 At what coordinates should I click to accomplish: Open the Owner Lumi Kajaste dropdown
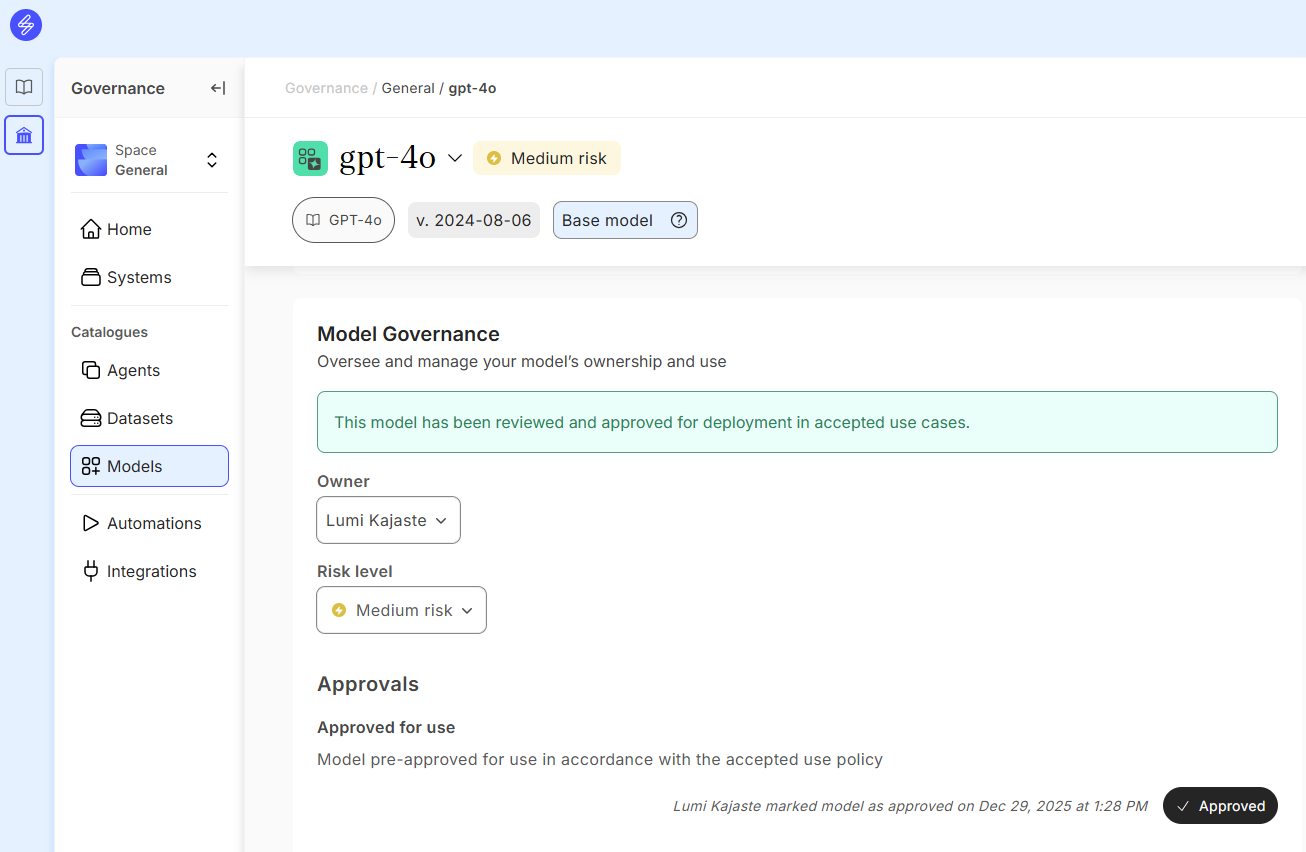pyautogui.click(x=388, y=520)
